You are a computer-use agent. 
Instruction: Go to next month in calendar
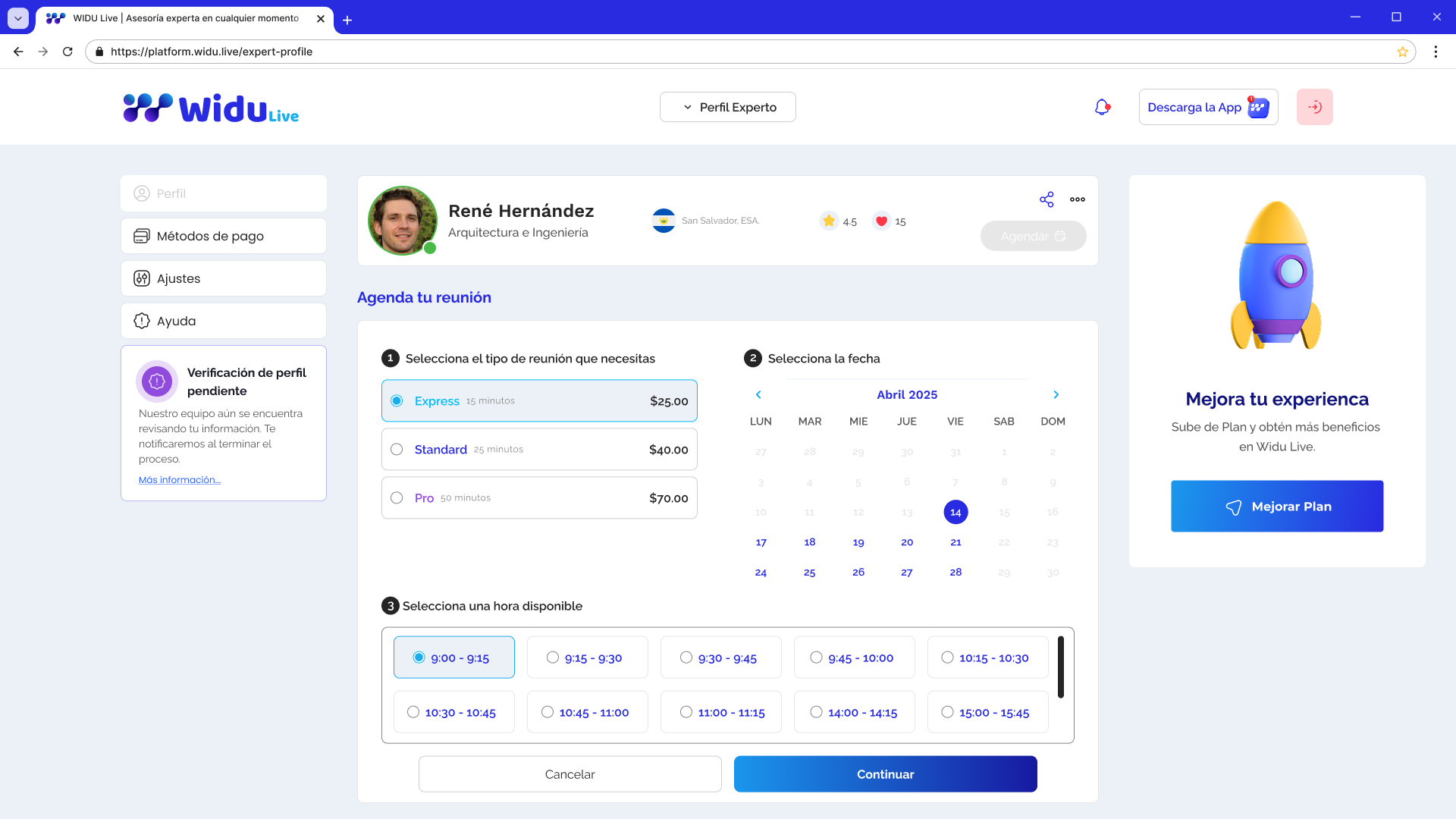(1056, 394)
